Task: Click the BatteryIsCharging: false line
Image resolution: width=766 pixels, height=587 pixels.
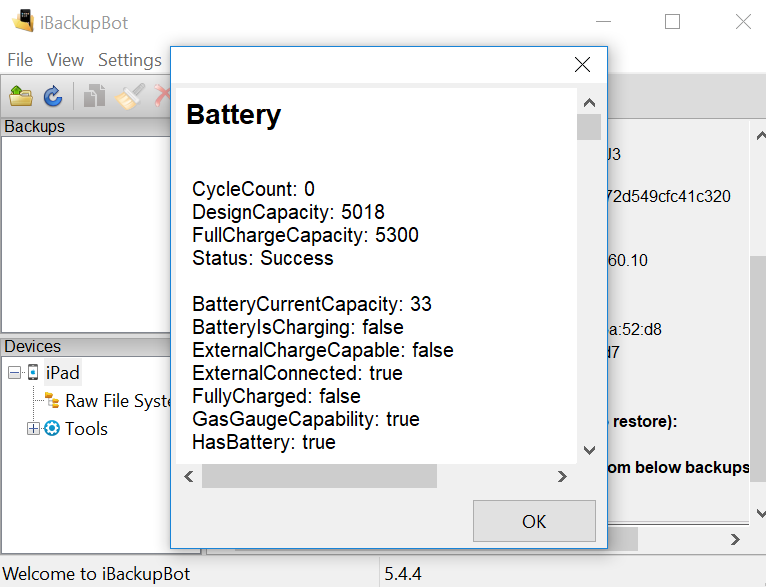Action: pos(298,327)
